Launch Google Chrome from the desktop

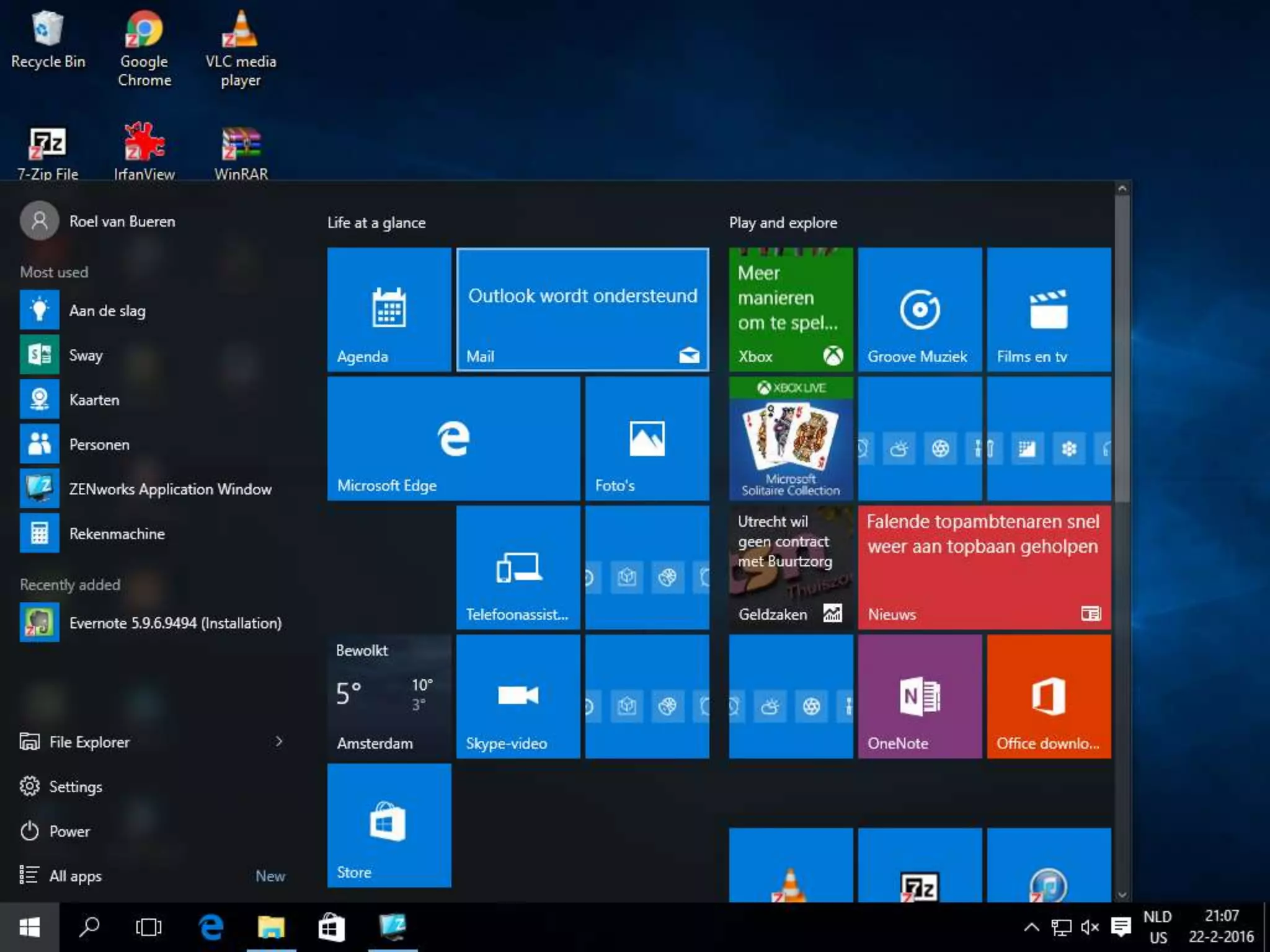point(144,50)
